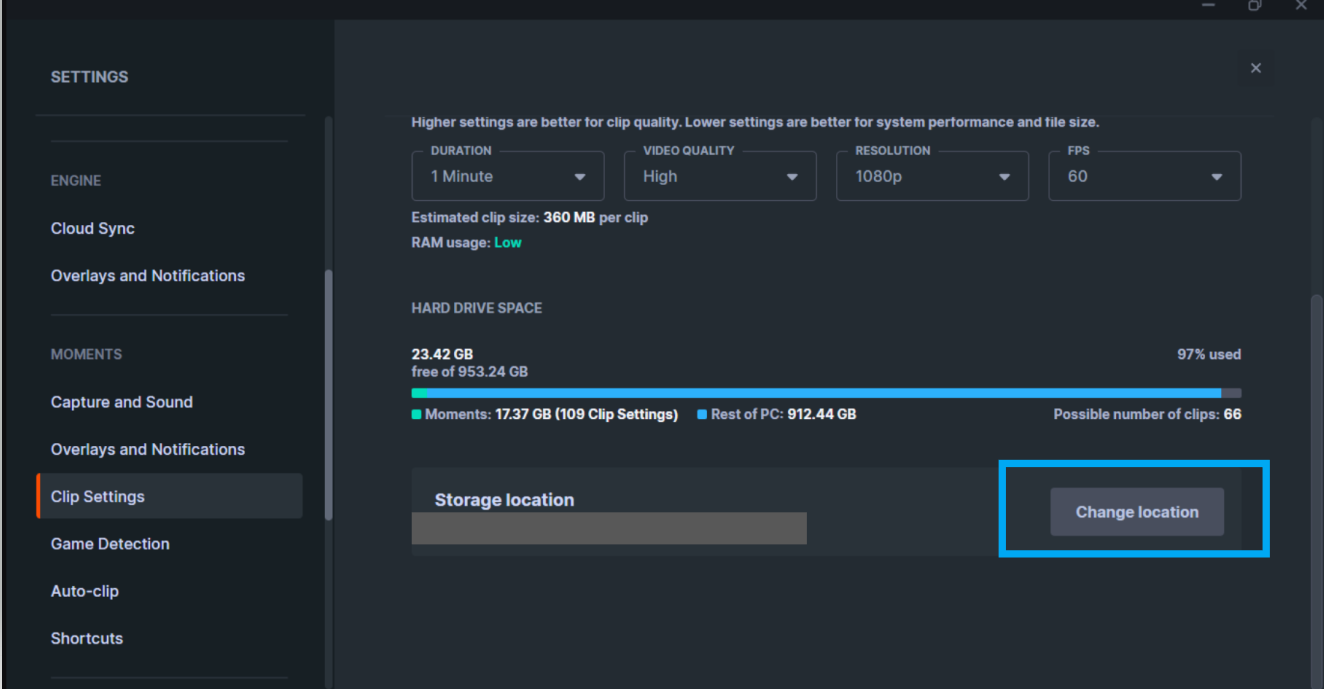Screen dimensions: 1324x689
Task: Open the Shortcuts settings page
Action: click(87, 638)
